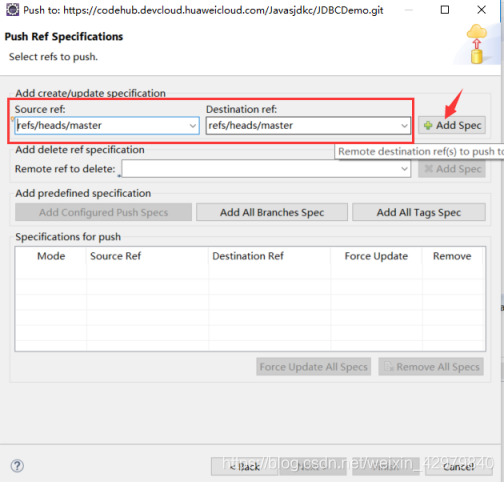Viewport: 504px width, 482px height.
Task: Close the Push dialog window
Action: pos(481,10)
